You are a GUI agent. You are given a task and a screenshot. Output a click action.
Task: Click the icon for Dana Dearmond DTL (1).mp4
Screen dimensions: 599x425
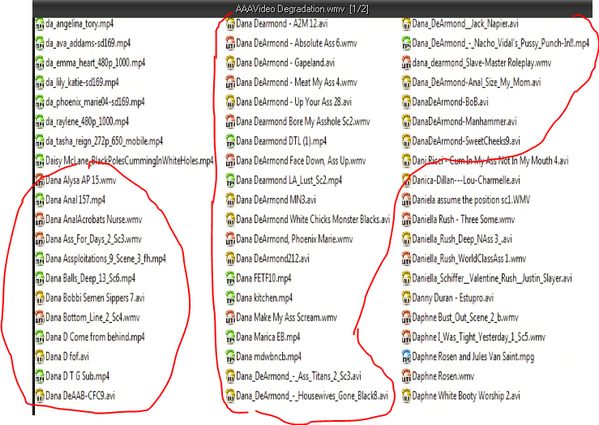tap(230, 141)
